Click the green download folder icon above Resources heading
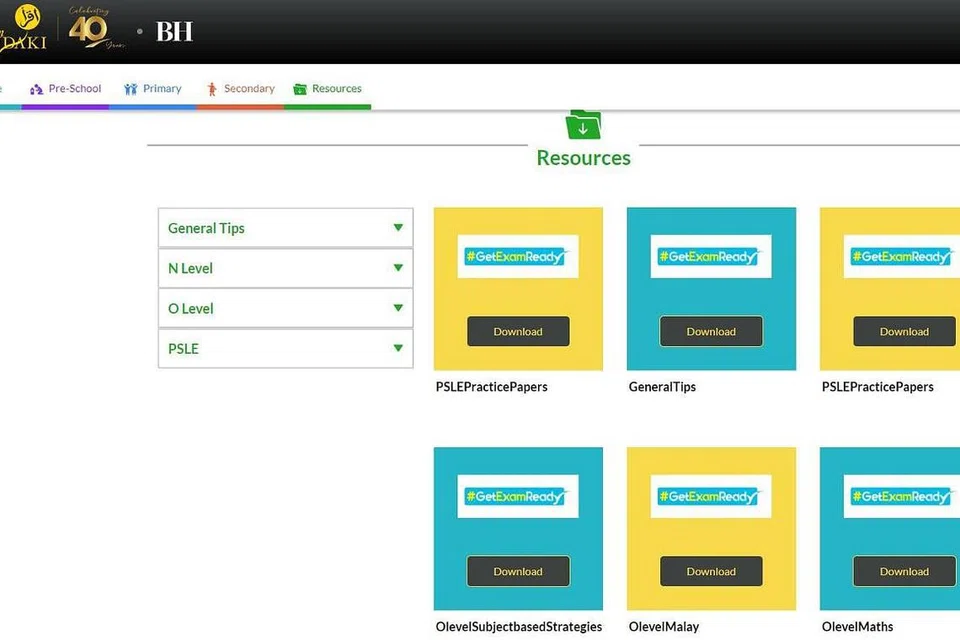 point(583,125)
